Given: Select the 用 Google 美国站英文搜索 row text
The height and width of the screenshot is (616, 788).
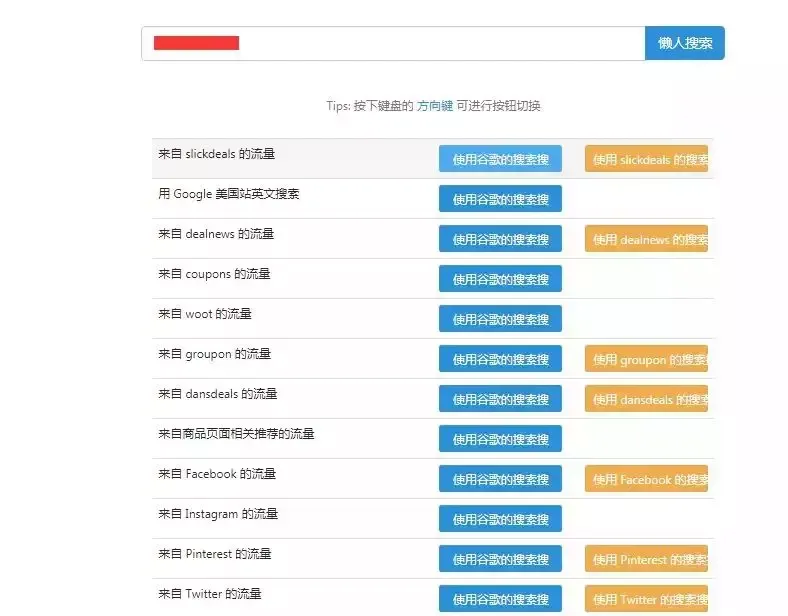Looking at the screenshot, I should point(229,194).
